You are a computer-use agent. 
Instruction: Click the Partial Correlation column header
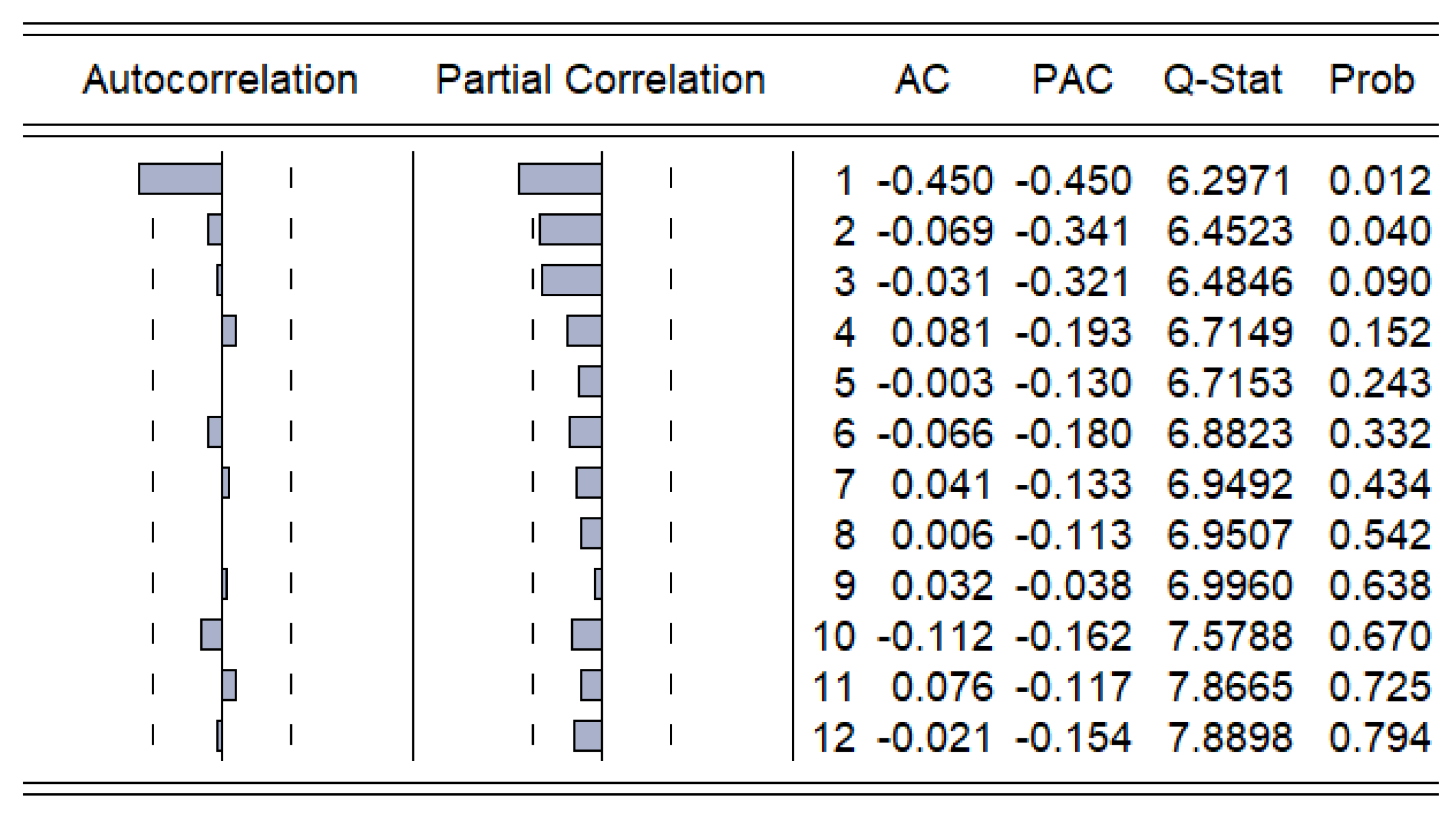(x=600, y=80)
